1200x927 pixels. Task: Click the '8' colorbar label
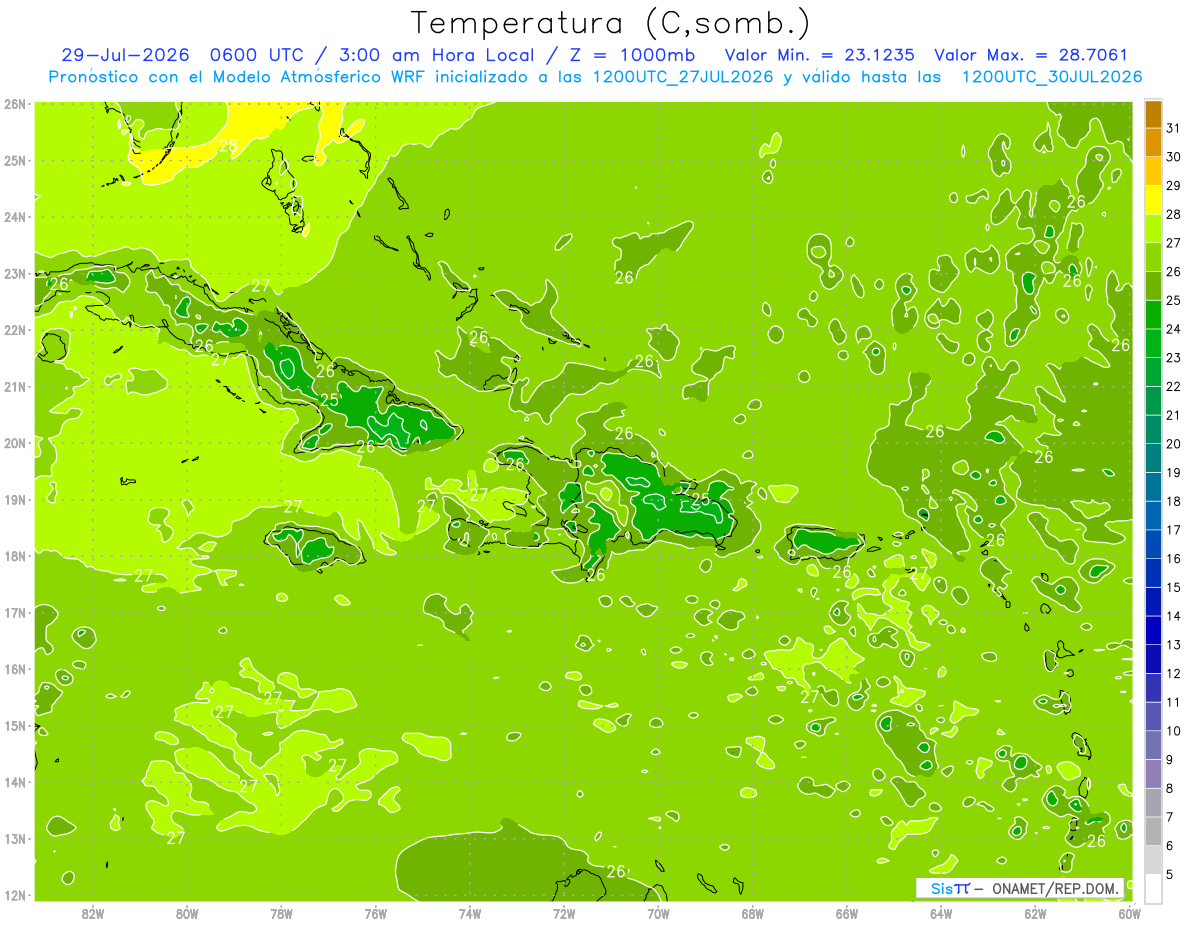[x=1171, y=787]
